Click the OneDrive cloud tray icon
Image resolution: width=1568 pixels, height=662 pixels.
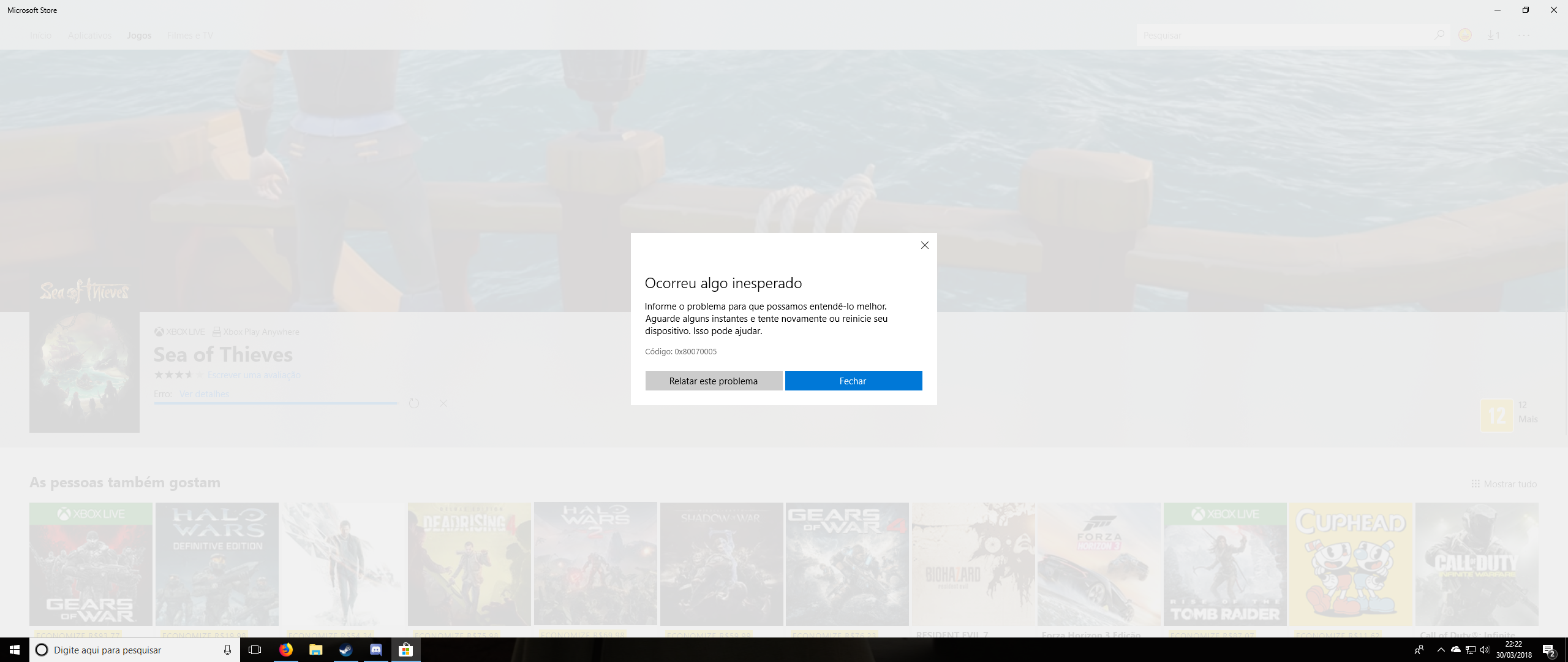(x=1455, y=650)
